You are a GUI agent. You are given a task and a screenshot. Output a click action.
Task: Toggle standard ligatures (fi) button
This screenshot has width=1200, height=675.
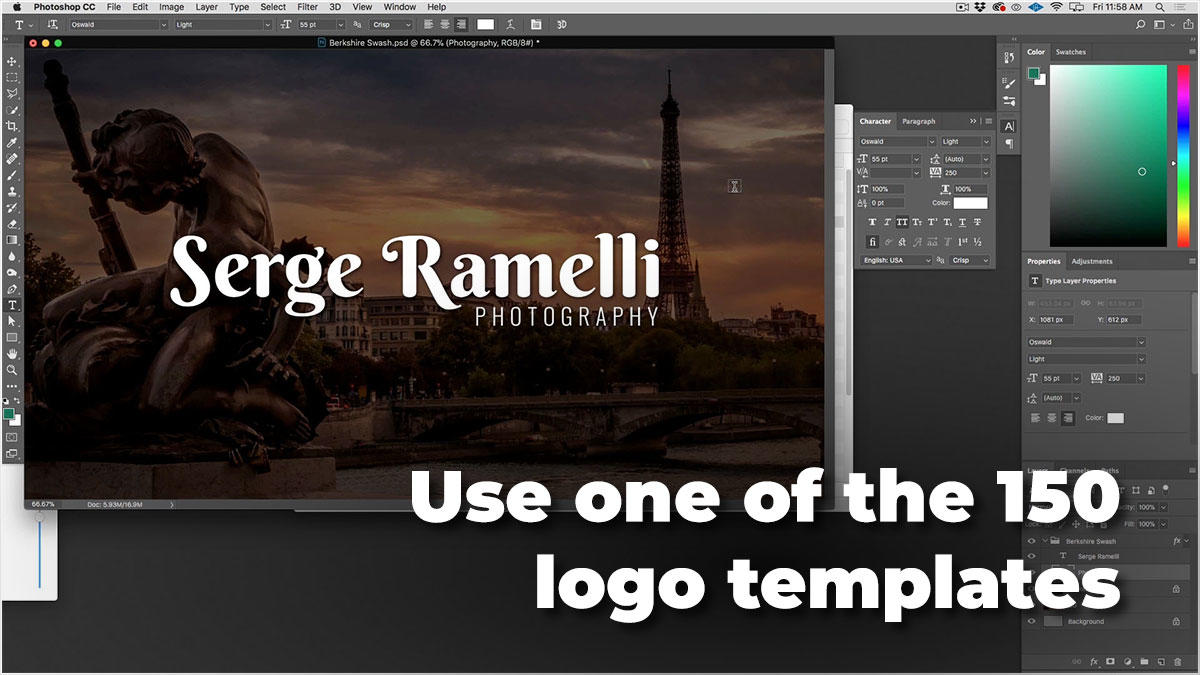(873, 242)
